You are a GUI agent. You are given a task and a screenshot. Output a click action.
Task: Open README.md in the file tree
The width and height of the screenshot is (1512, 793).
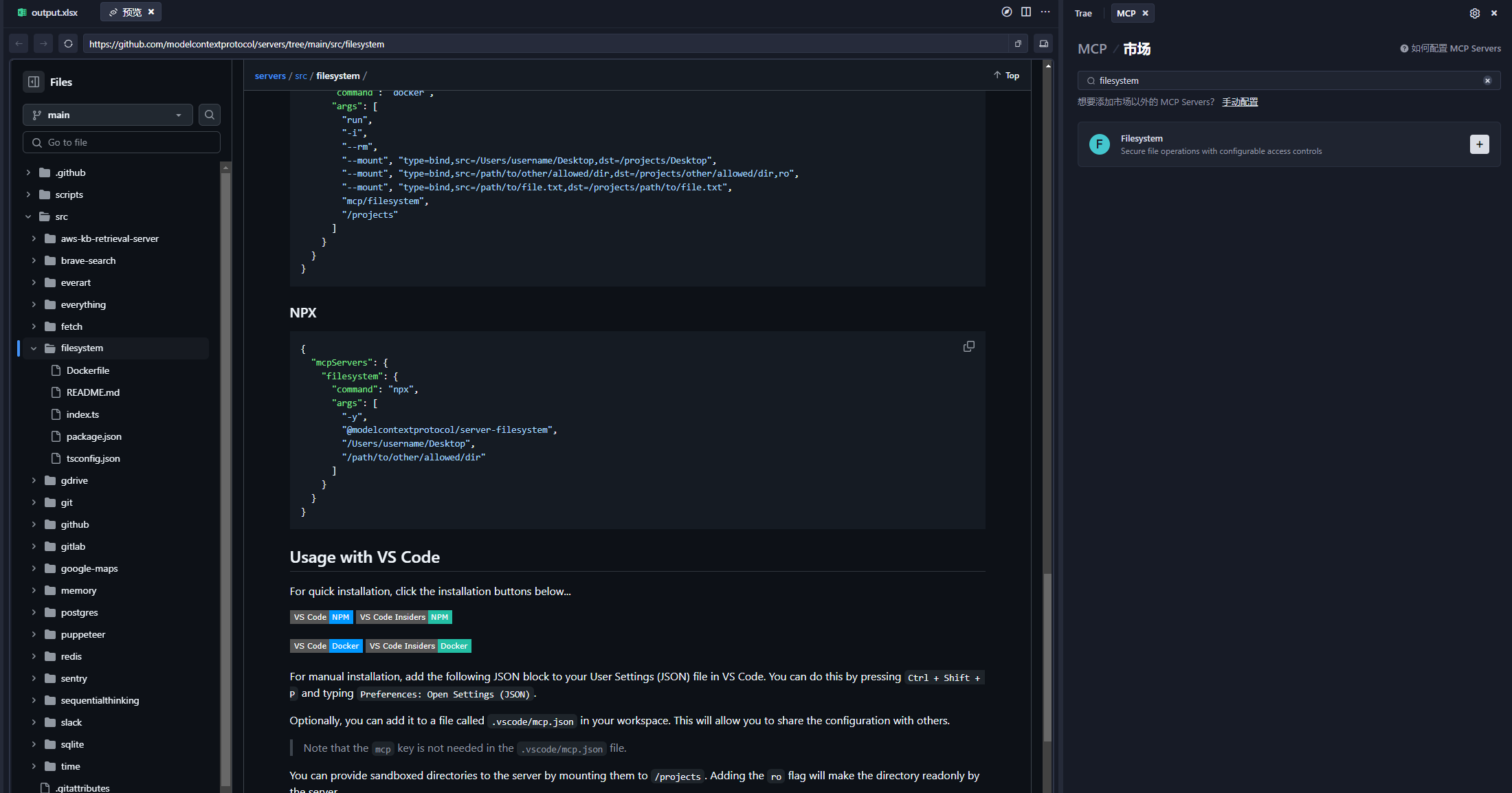pyautogui.click(x=93, y=392)
